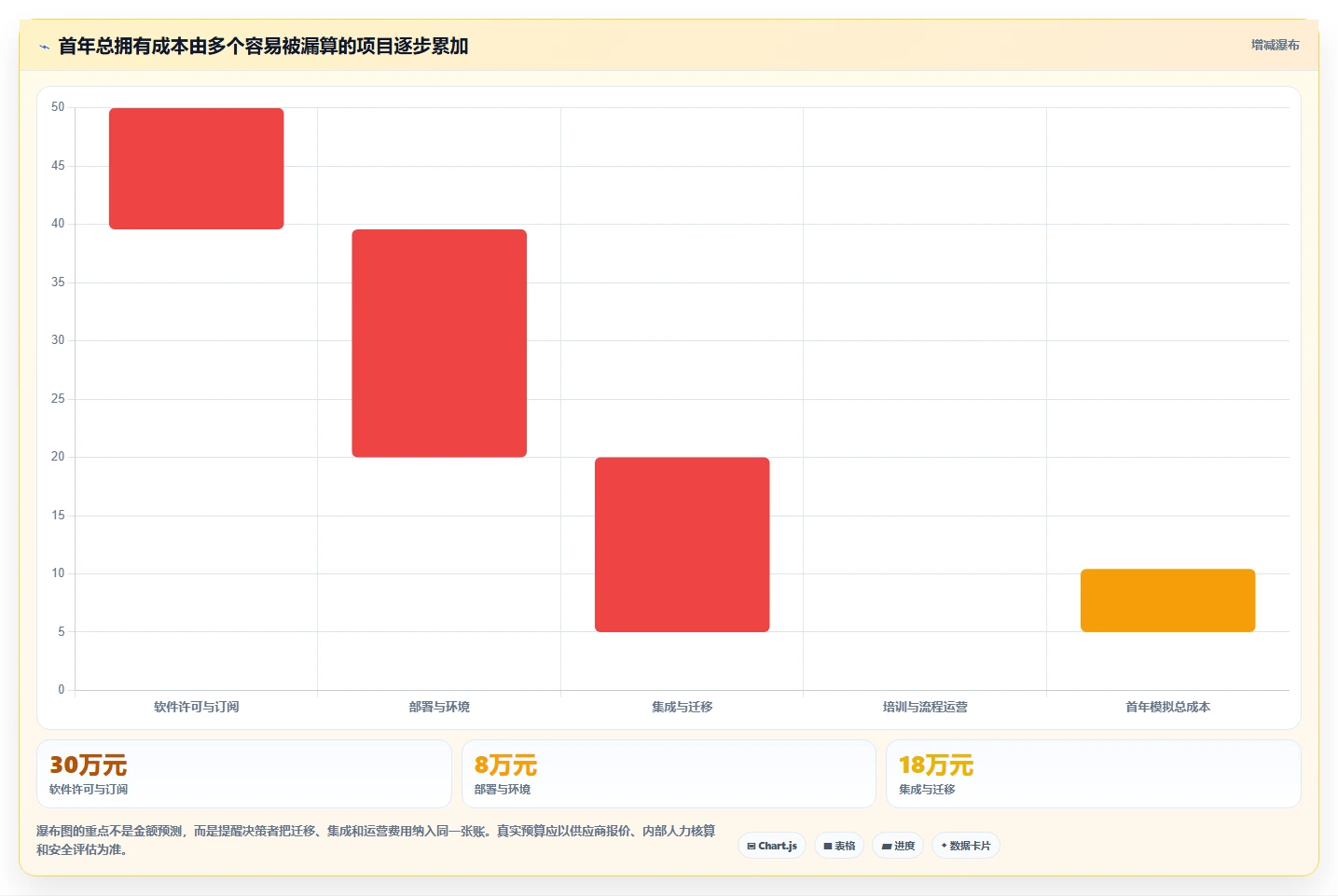
Task: Click the x-axis label 部署与环境
Action: pos(439,707)
